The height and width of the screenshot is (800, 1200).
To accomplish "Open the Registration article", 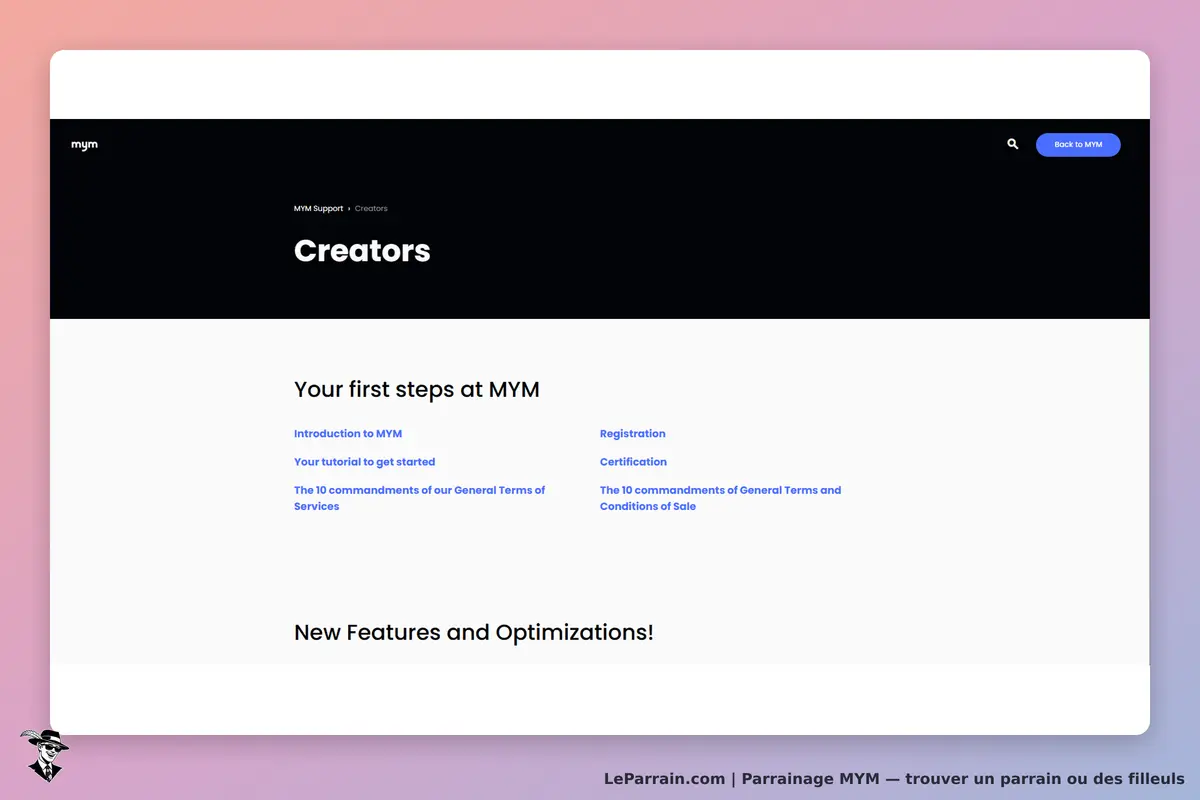I will [632, 434].
